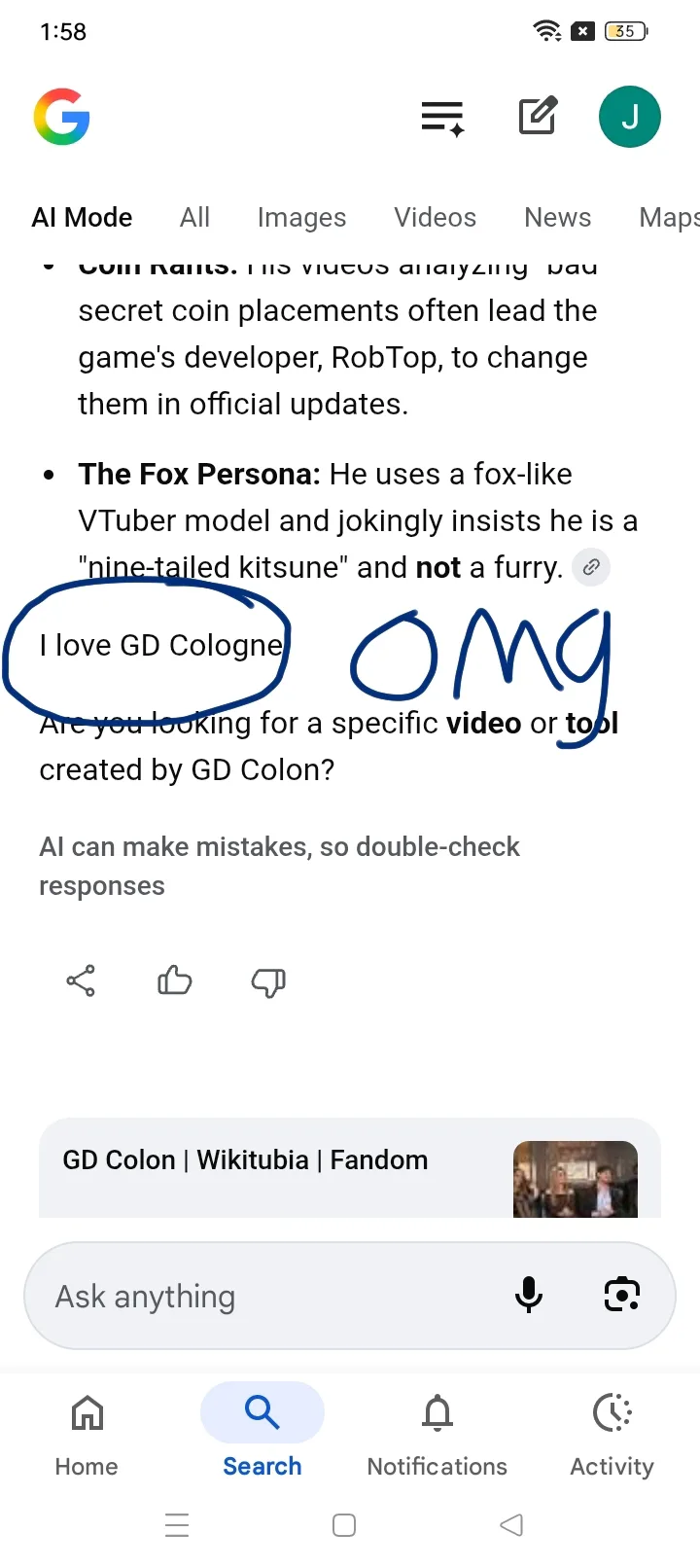Open account profile avatar J
Screen dimensions: 700x1568
[x=629, y=118]
